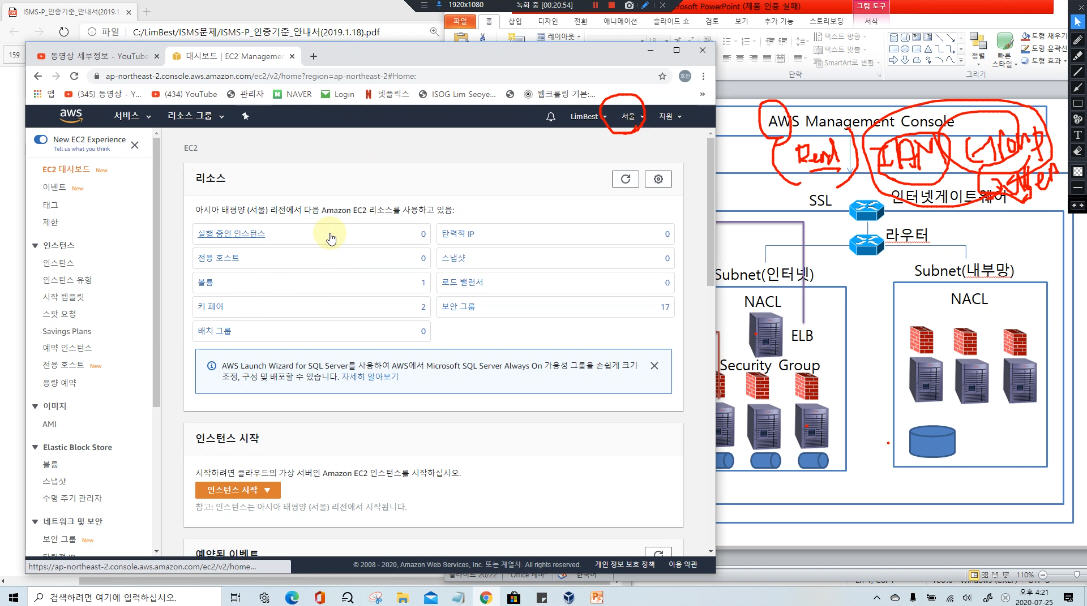Expand PowerPoint shapes gallery more arrow
Image resolution: width=1087 pixels, height=606 pixels.
point(960,61)
